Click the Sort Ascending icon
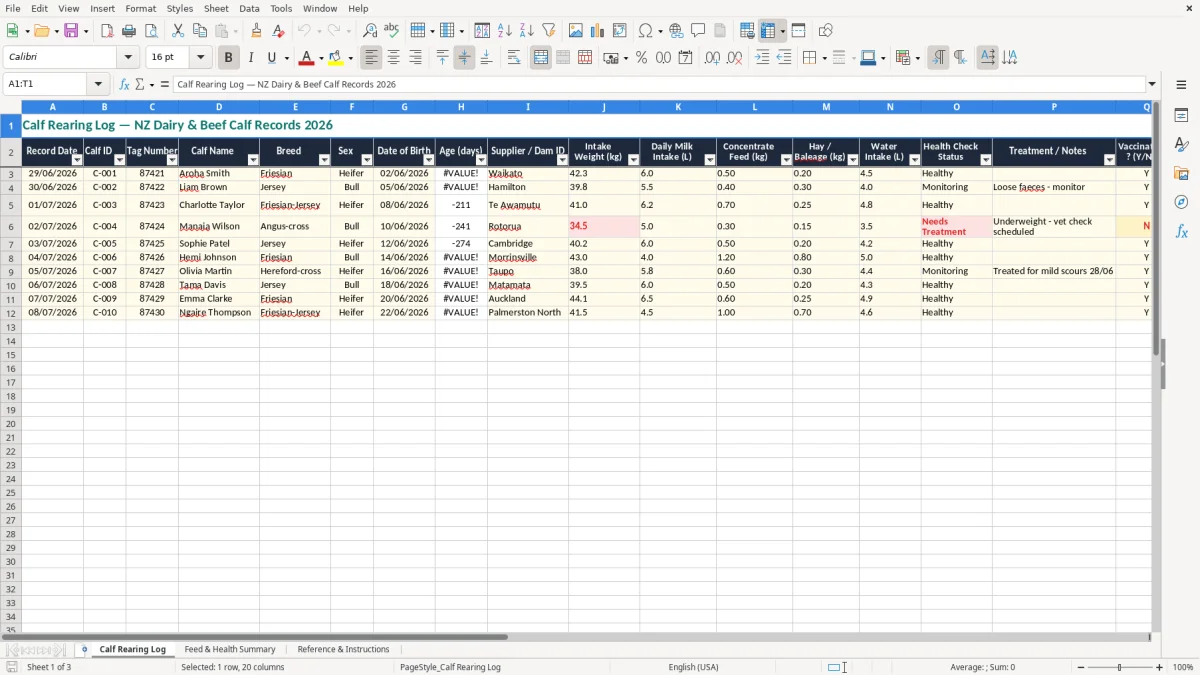The height and width of the screenshot is (675, 1200). click(x=505, y=31)
